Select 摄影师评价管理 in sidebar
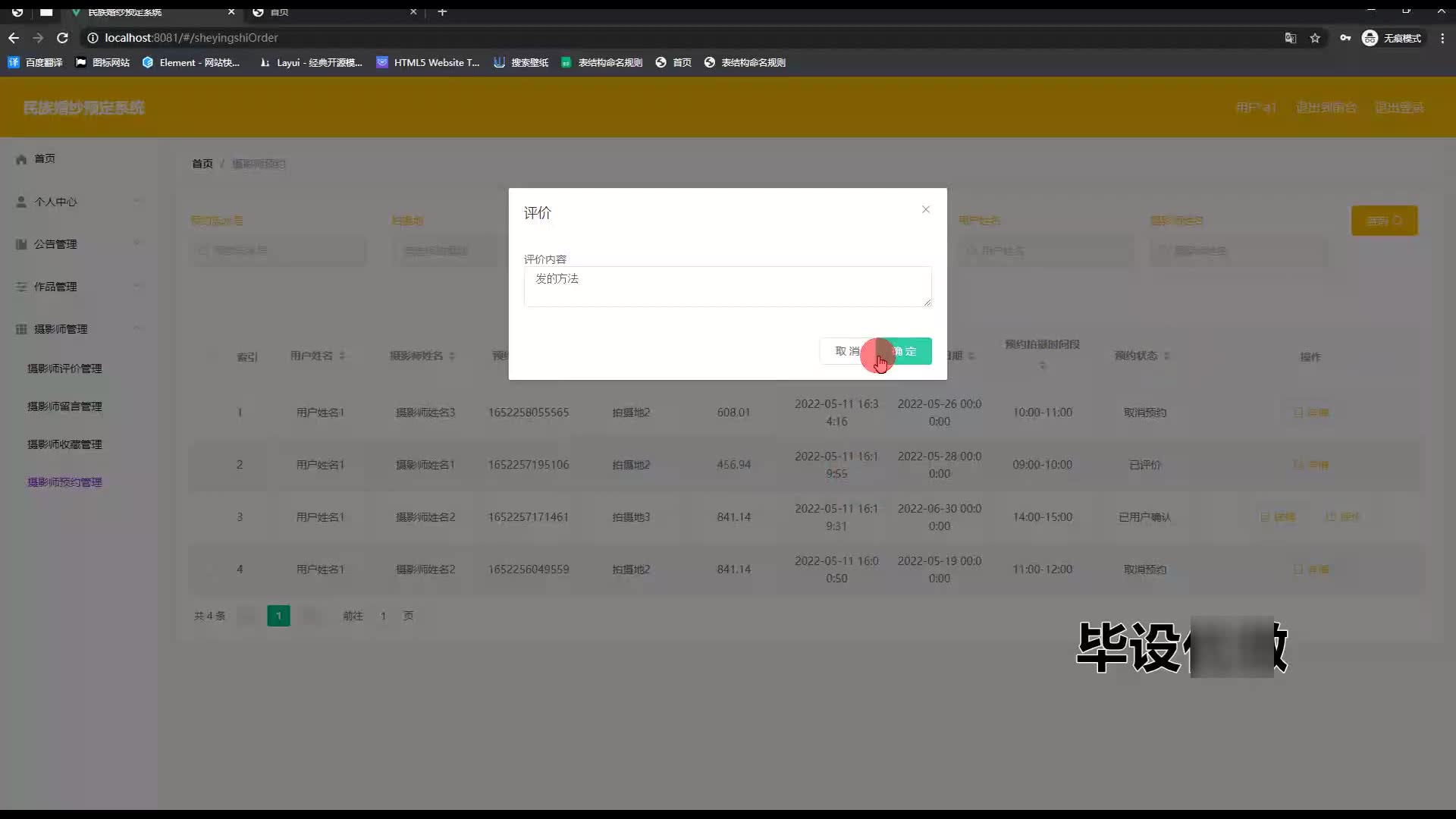The height and width of the screenshot is (819, 1456). [64, 369]
